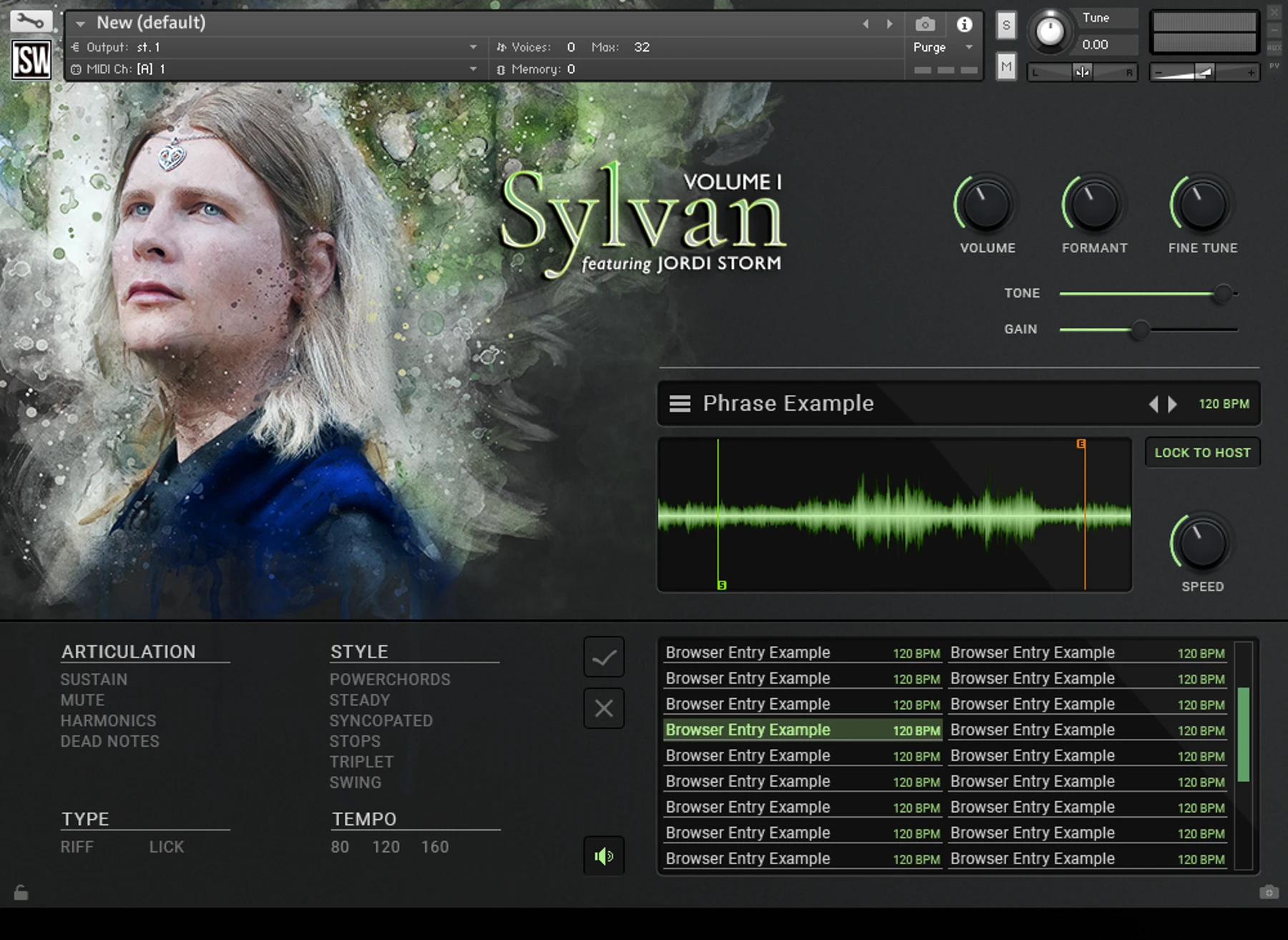Viewport: 1288px width, 940px height.
Task: Toggle the Solo S button
Action: pyautogui.click(x=1007, y=26)
